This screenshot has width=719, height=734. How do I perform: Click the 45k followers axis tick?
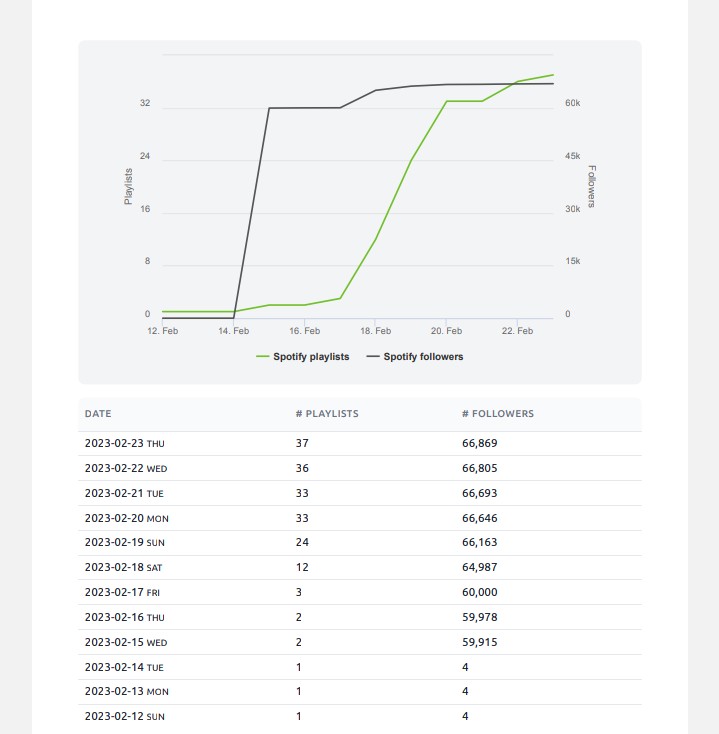572,156
